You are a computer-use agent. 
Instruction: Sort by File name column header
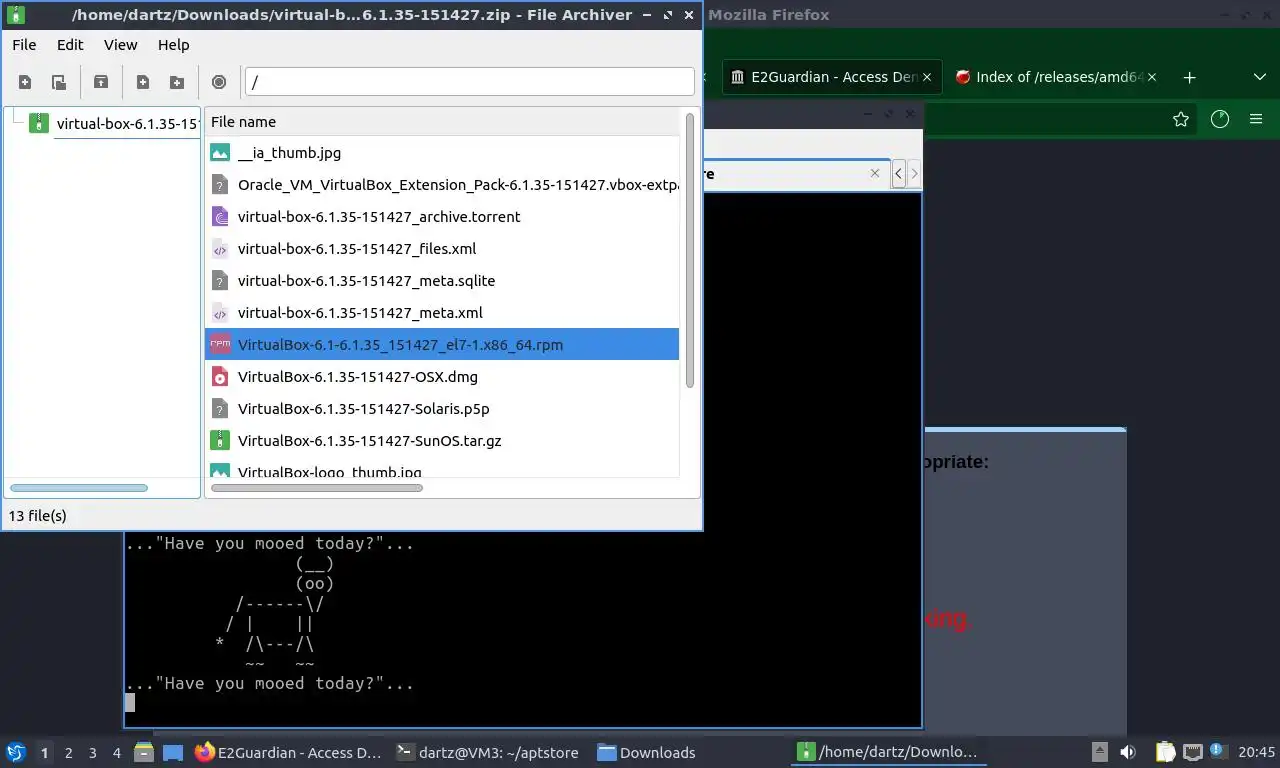click(x=443, y=122)
